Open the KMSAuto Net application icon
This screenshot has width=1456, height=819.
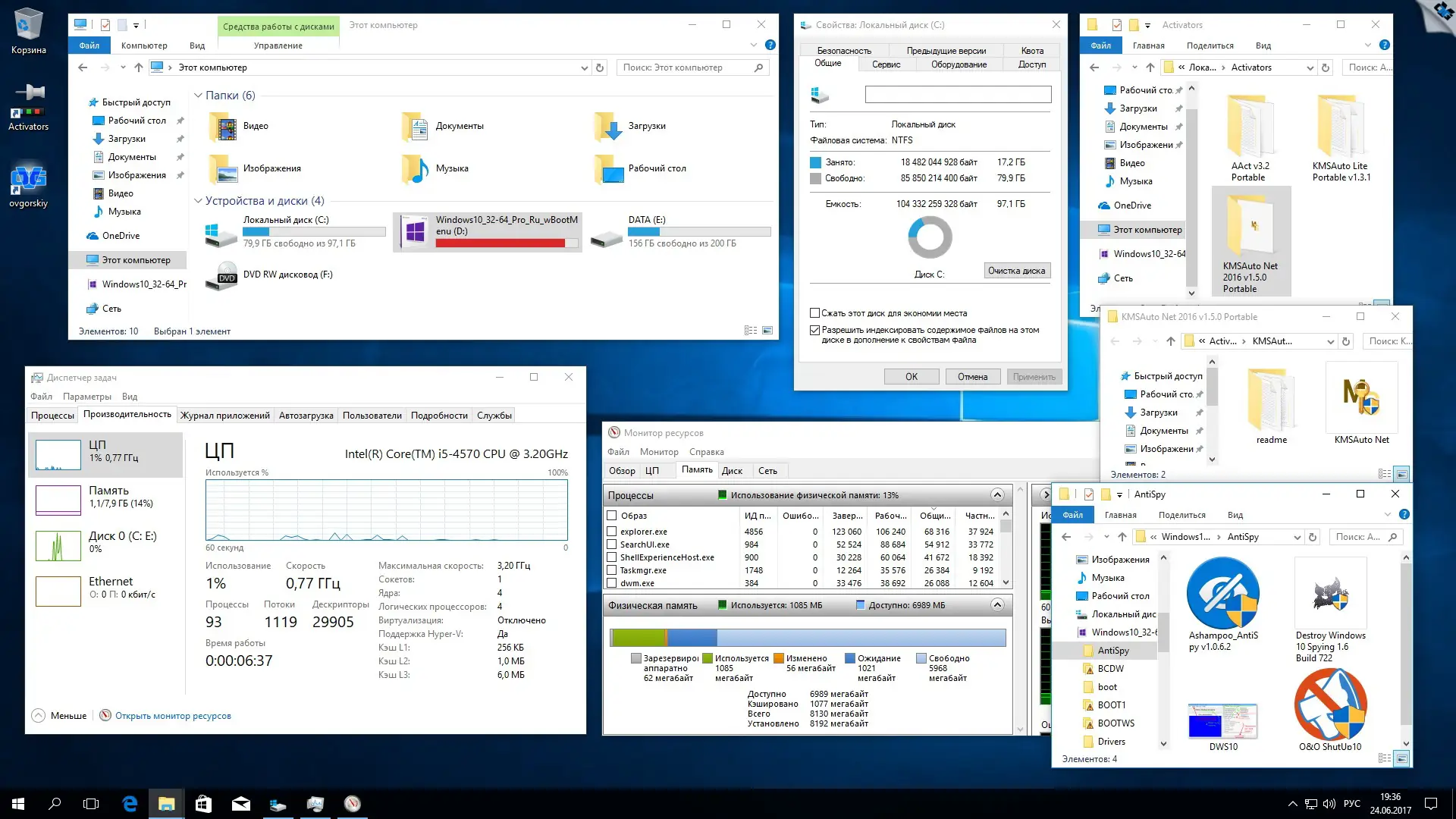[x=1361, y=397]
